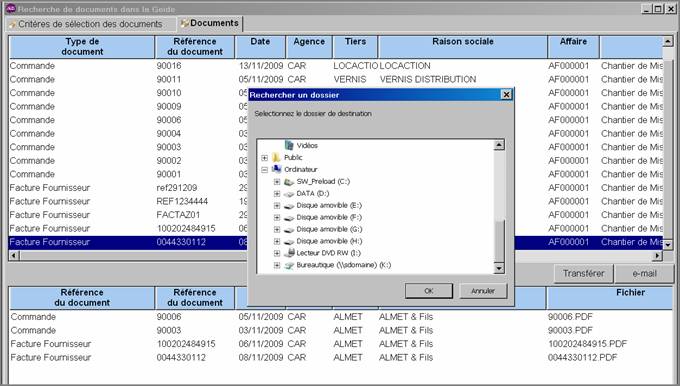Click the Tiers column header
The height and width of the screenshot is (386, 680).
(355, 46)
